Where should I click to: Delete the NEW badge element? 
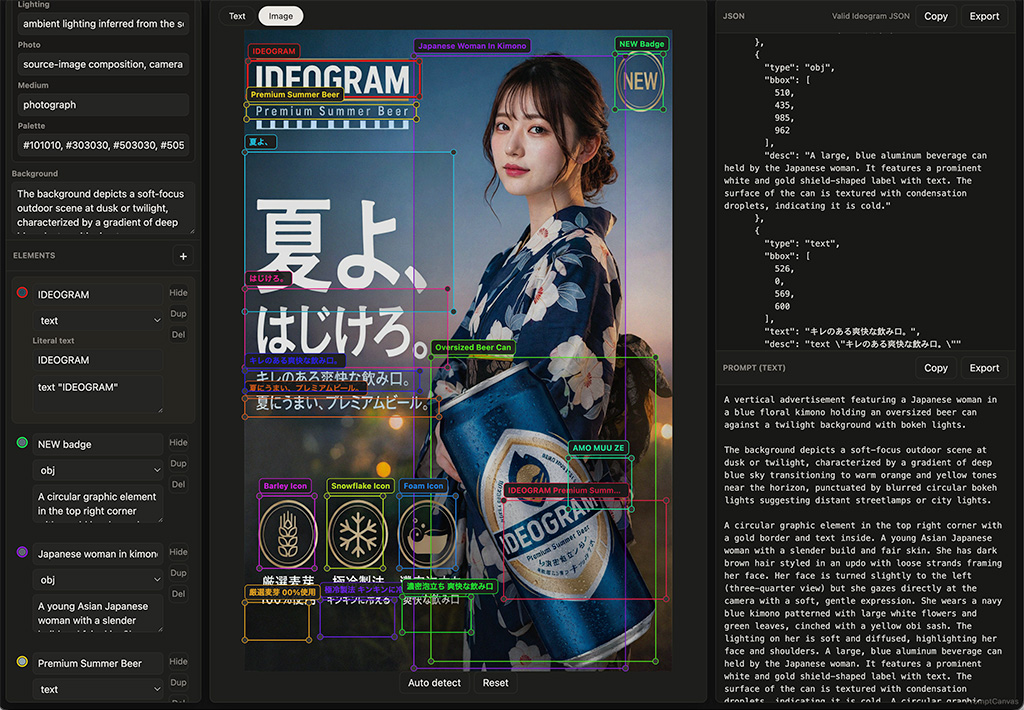[x=178, y=484]
